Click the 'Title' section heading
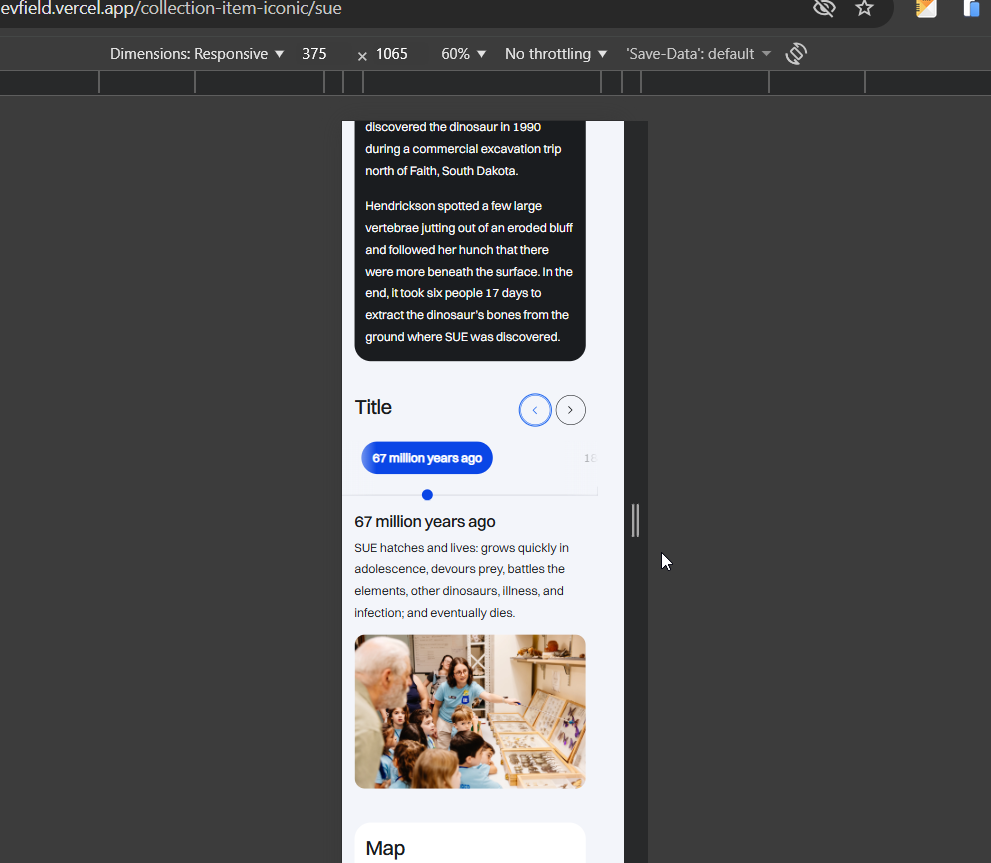This screenshot has height=863, width=991. [x=373, y=407]
